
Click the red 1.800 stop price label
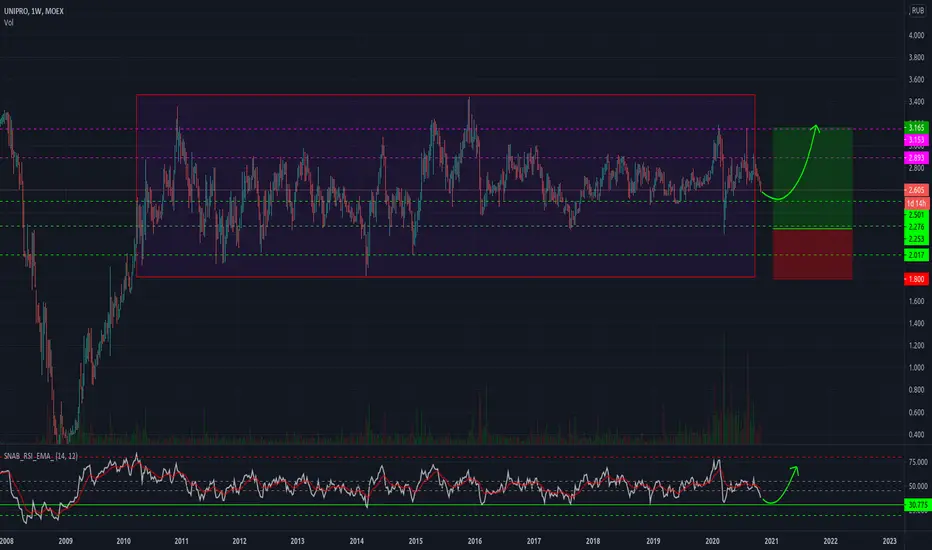click(916, 279)
